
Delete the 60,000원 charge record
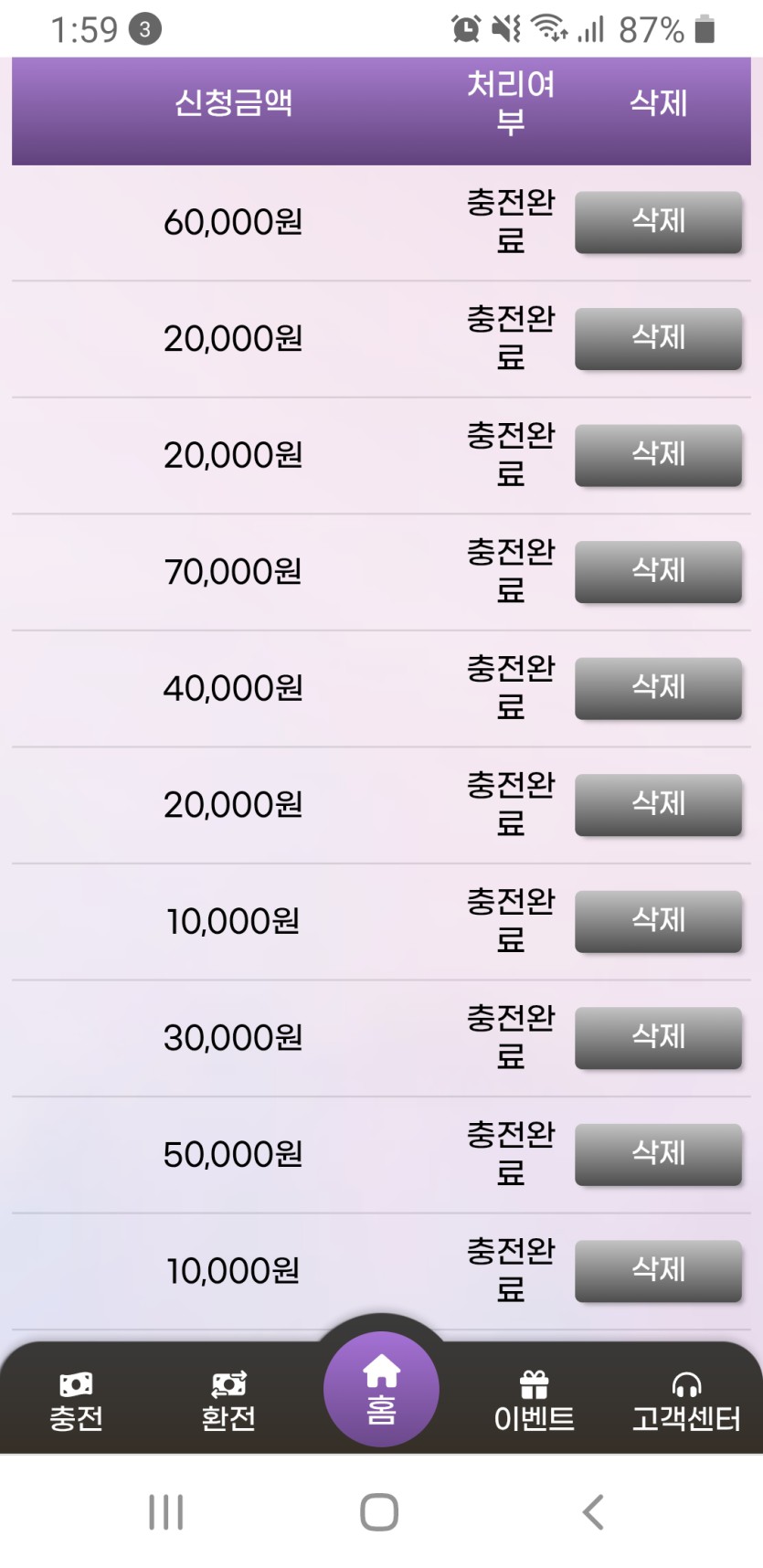(658, 222)
